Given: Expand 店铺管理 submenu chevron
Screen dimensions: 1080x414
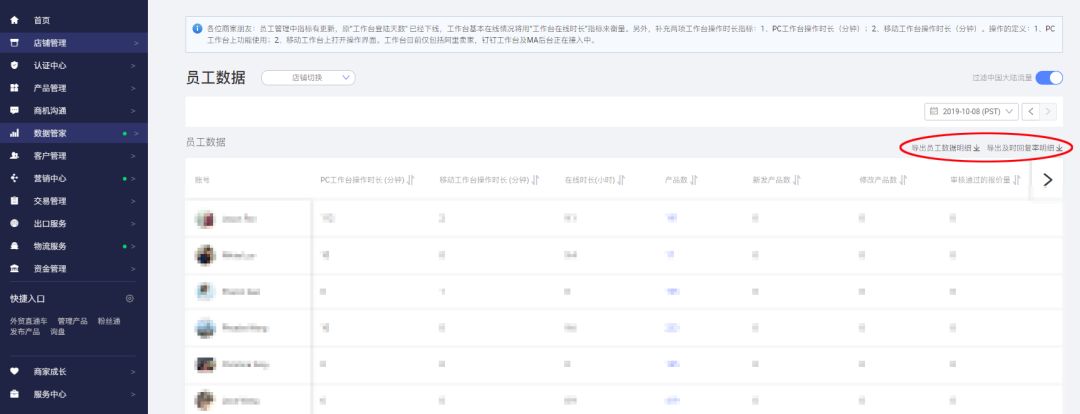Looking at the screenshot, I should [x=136, y=43].
